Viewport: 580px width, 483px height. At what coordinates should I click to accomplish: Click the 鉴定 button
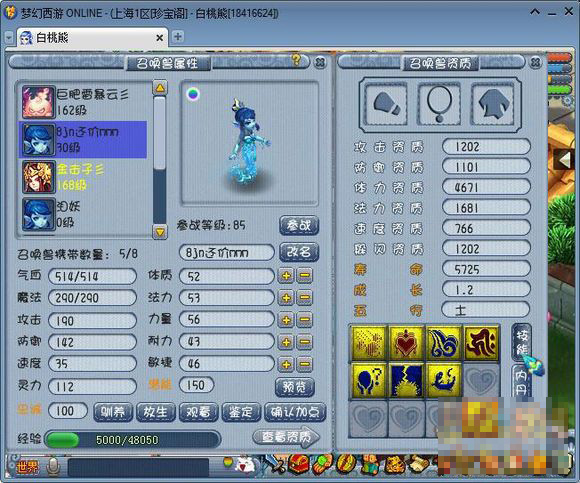point(241,412)
